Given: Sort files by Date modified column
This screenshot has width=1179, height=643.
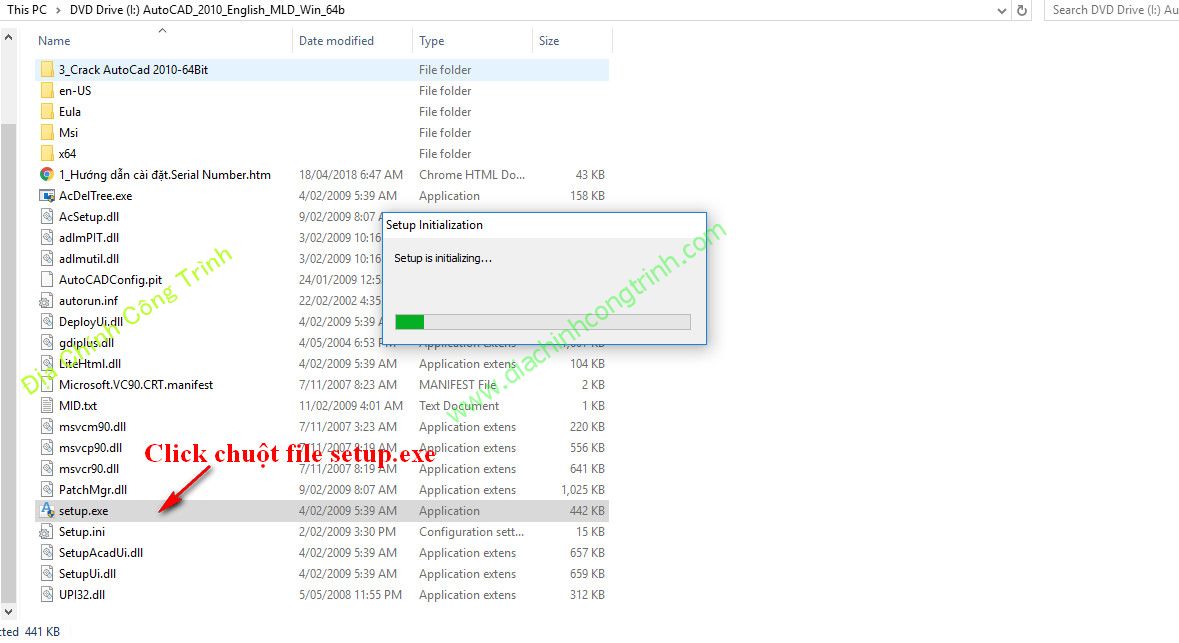Looking at the screenshot, I should pyautogui.click(x=336, y=41).
